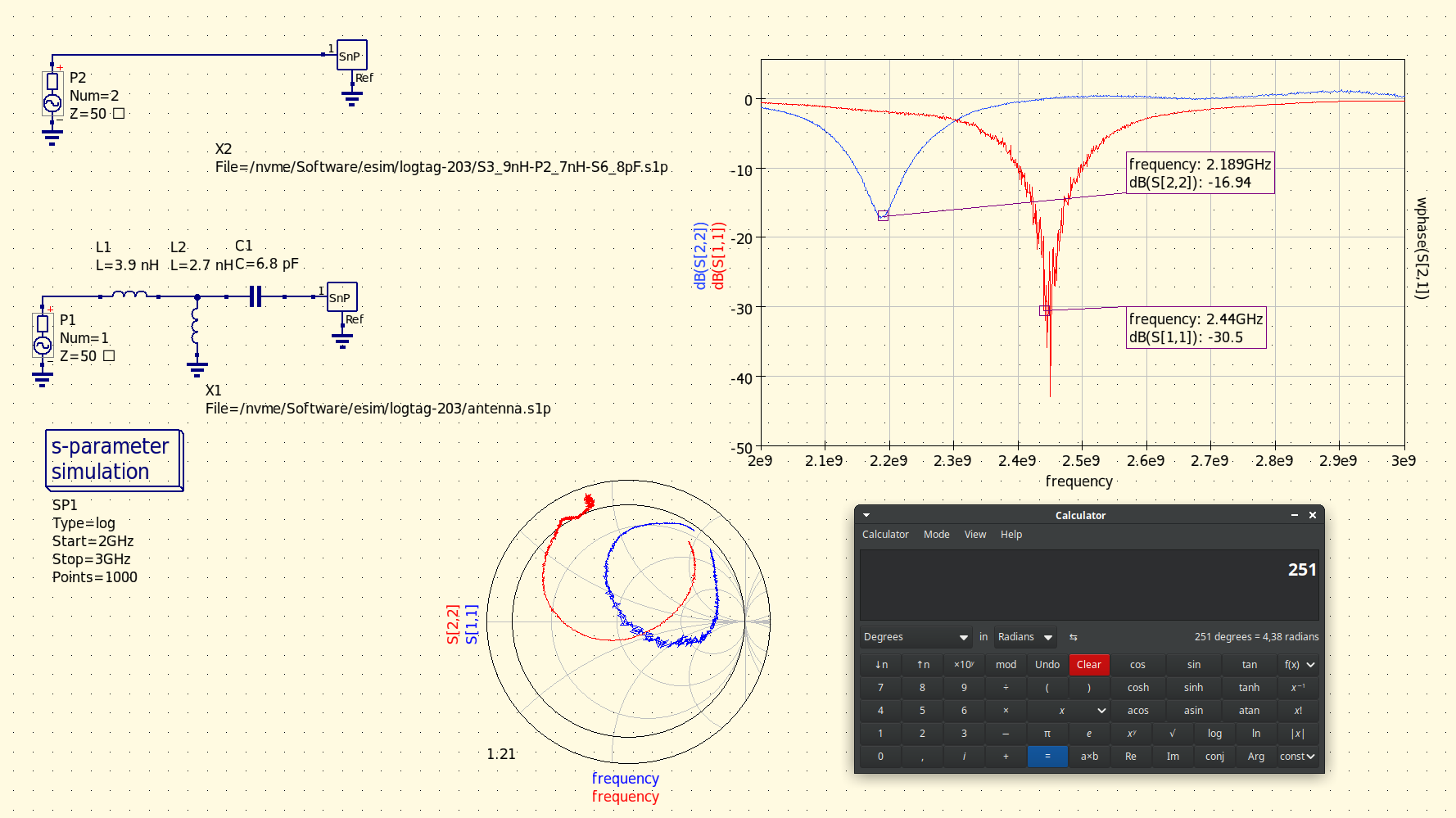
Task: Click 'L=3.9 nH' inductor value text
Action: click(127, 265)
